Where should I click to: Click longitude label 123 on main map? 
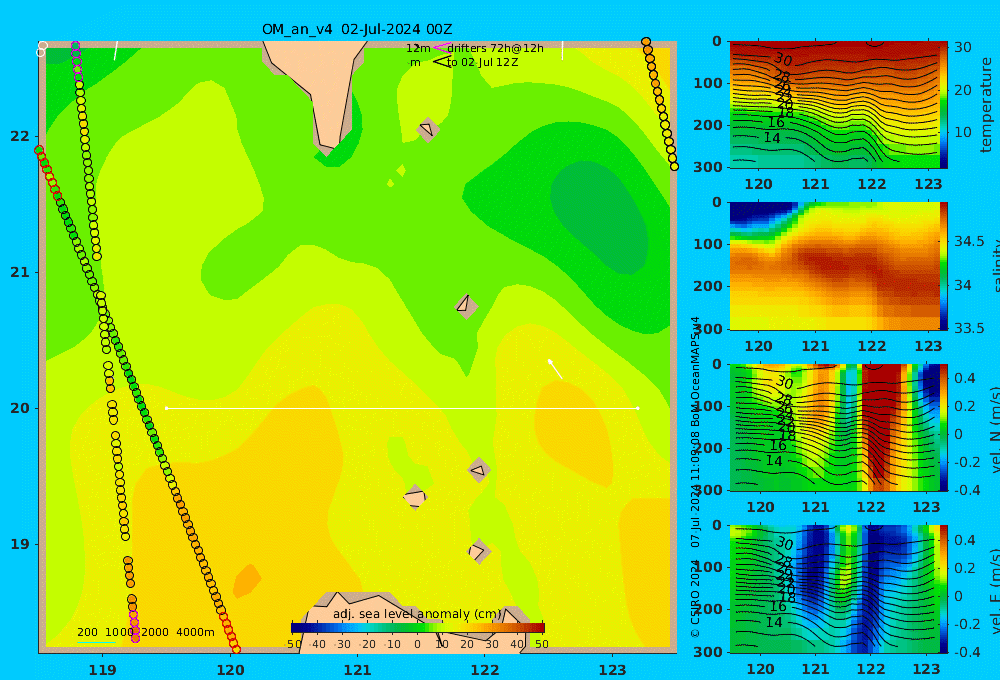[613, 670]
